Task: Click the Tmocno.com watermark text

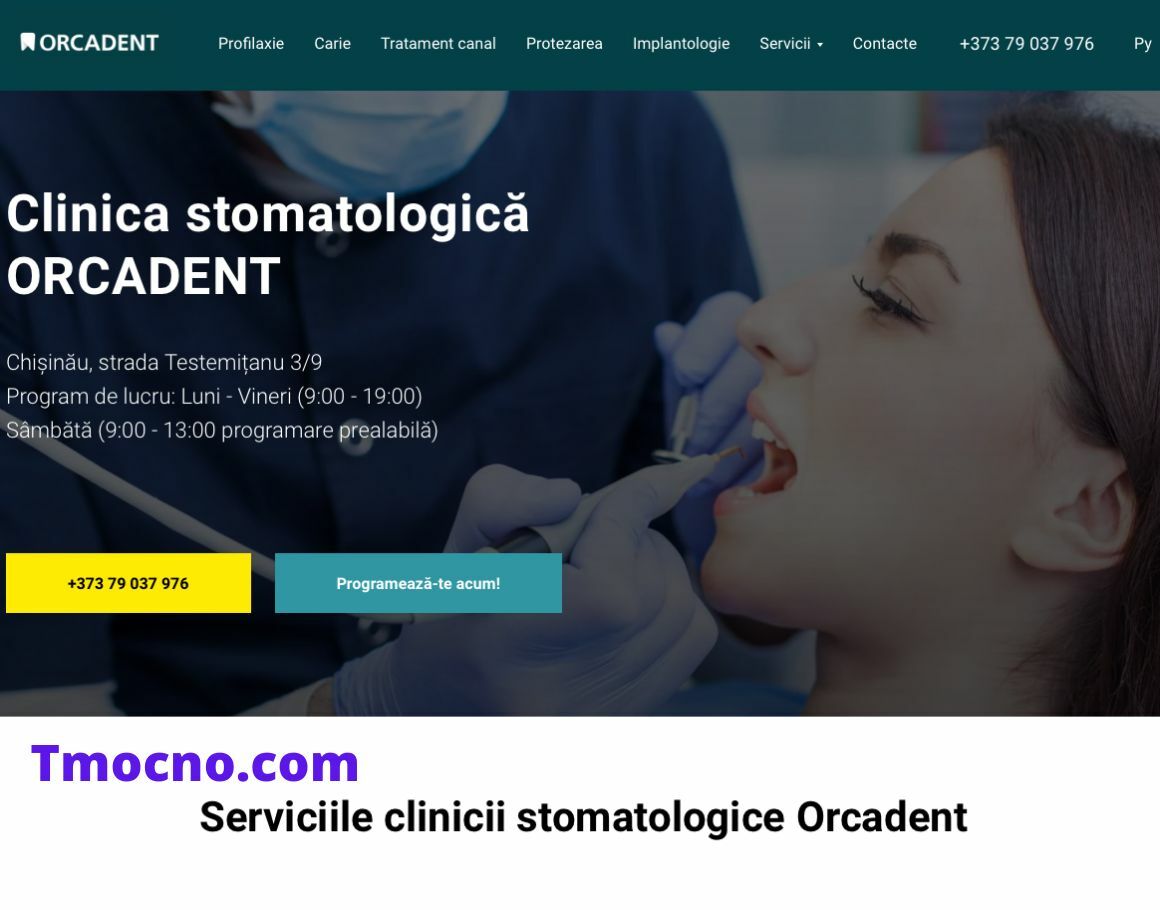Action: click(x=195, y=764)
